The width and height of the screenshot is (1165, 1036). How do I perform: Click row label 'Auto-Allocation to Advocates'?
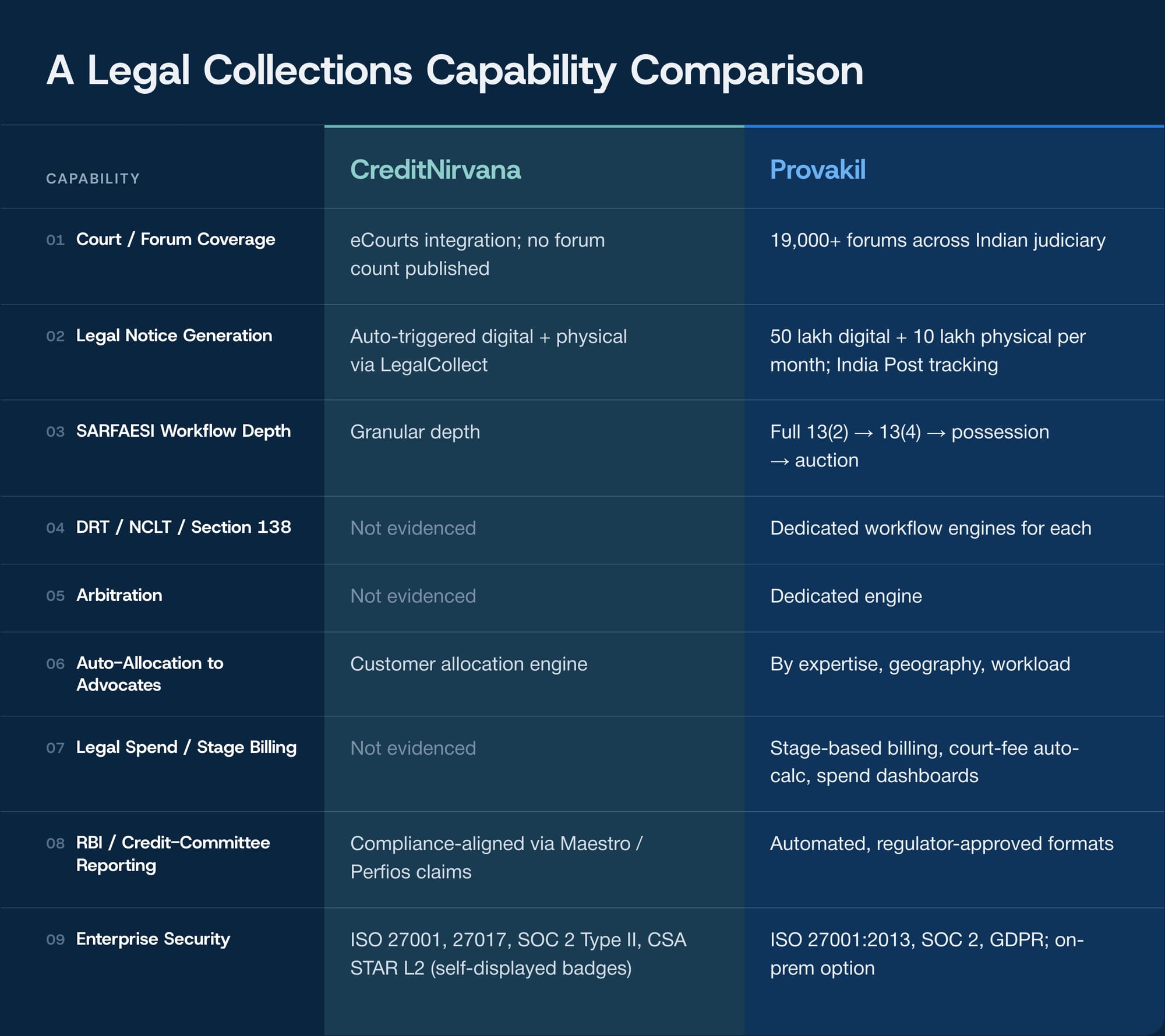point(150,674)
